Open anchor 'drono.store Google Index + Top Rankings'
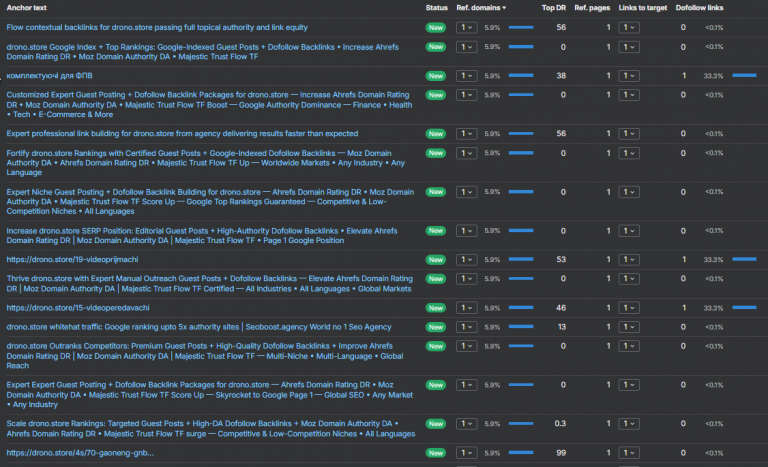 pos(202,52)
